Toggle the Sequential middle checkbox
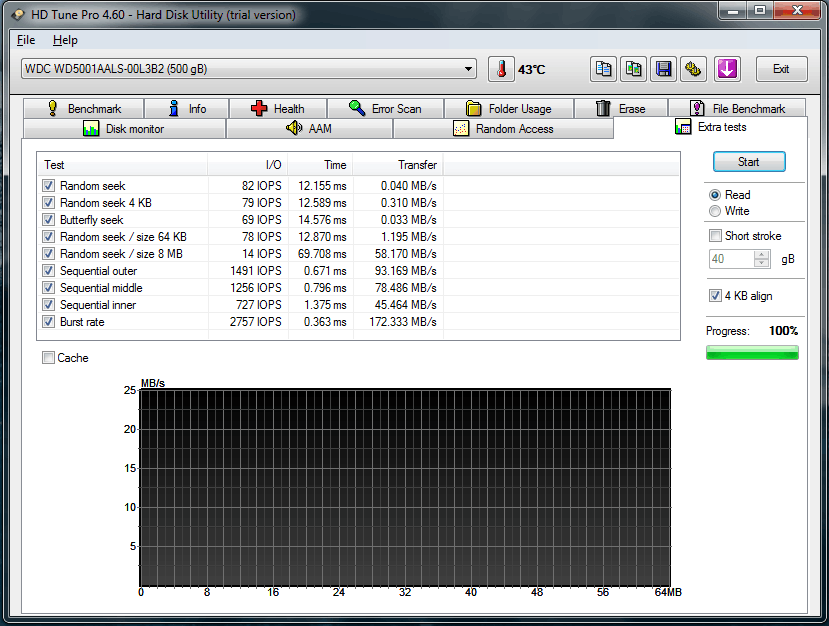829x626 pixels. pos(49,288)
